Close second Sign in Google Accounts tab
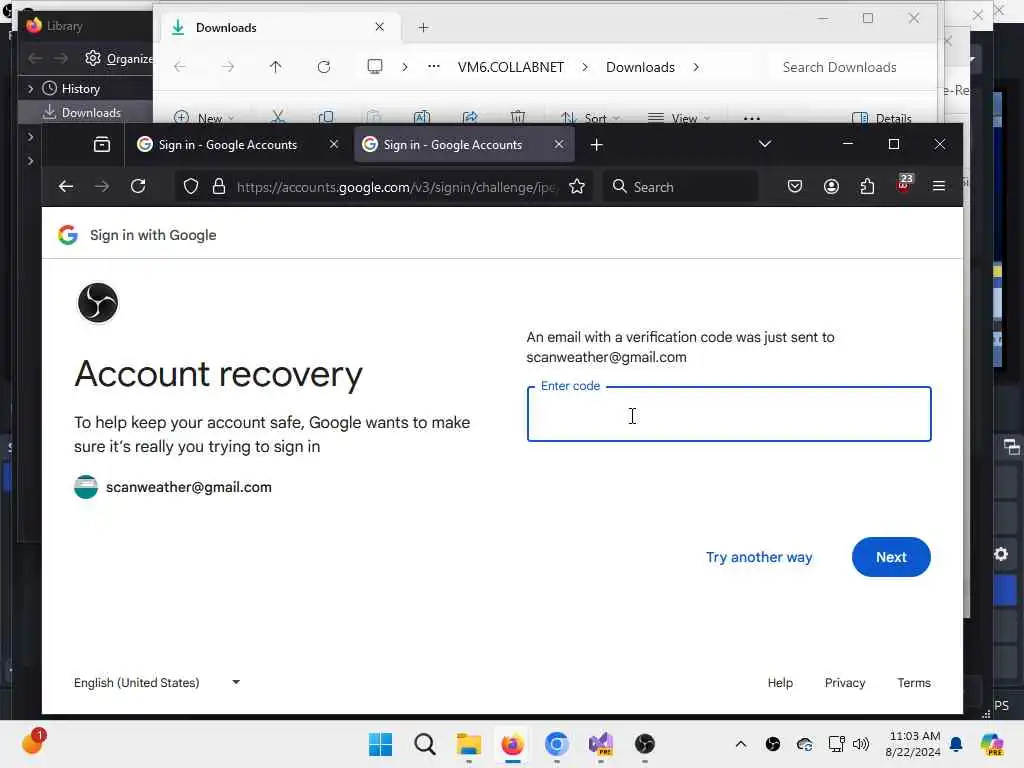 pyautogui.click(x=559, y=144)
